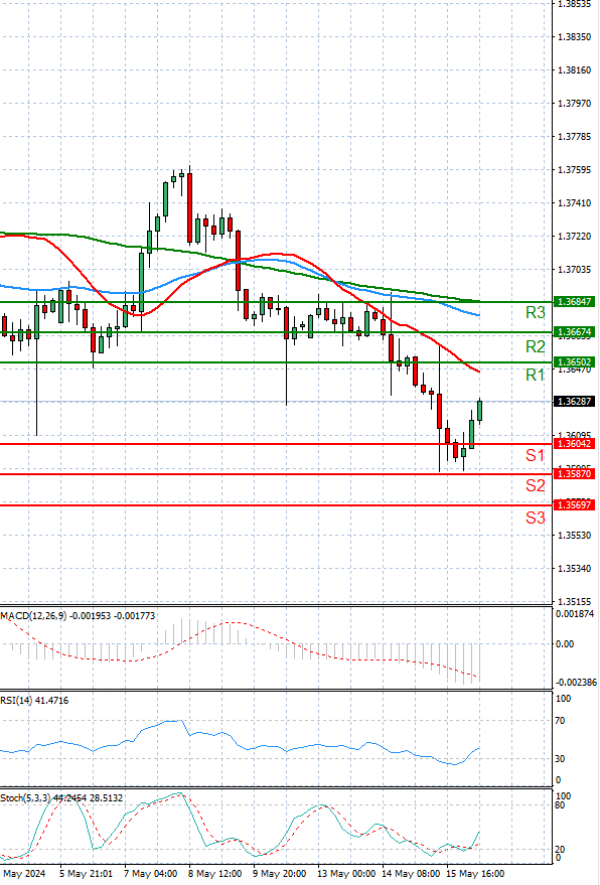The width and height of the screenshot is (600, 885).
Task: Select the 1.36502 price tag
Action: [x=574, y=362]
